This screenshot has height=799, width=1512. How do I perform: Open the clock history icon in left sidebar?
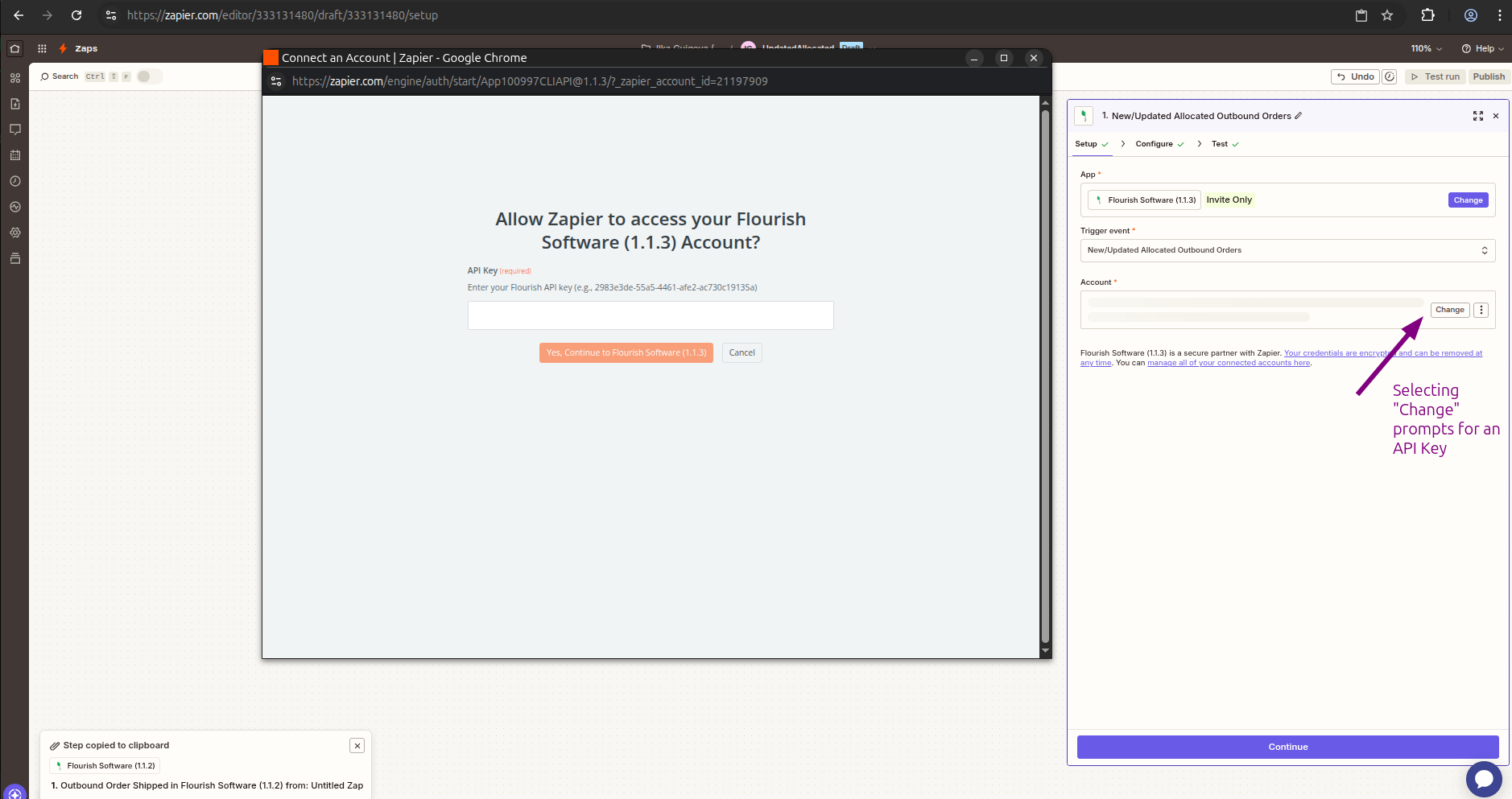tap(14, 181)
